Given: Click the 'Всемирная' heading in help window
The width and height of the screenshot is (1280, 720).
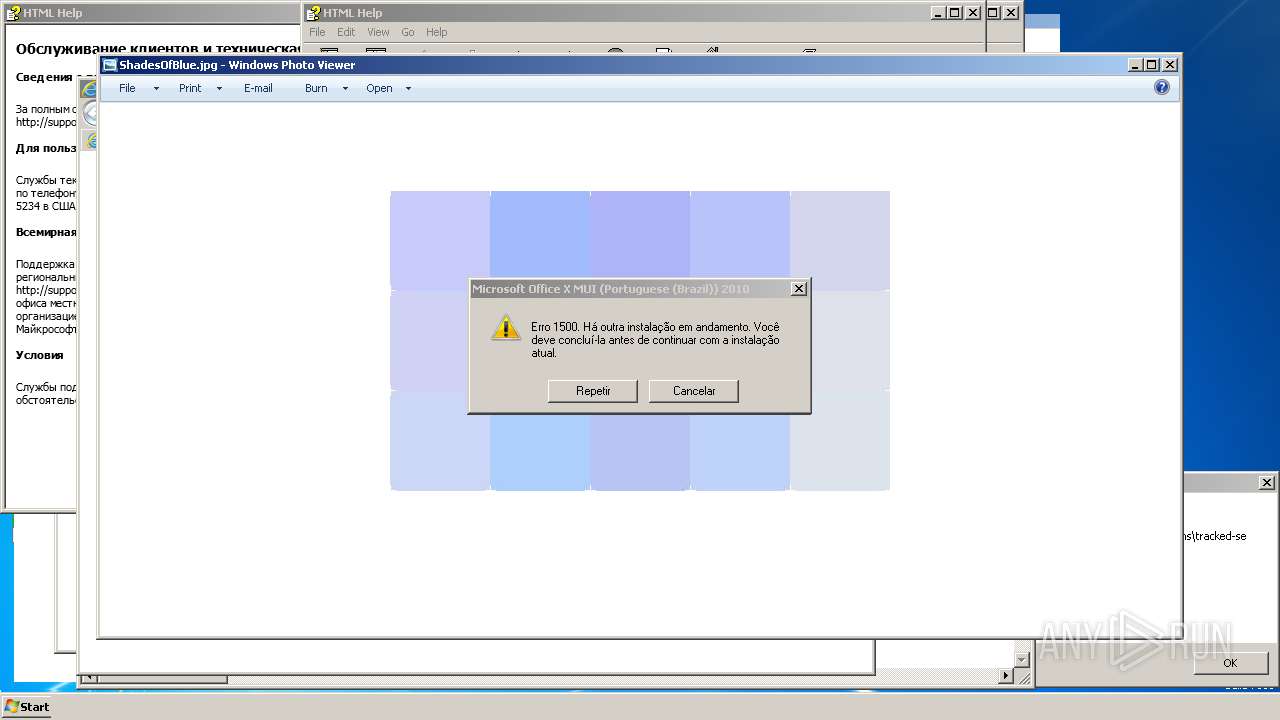Looking at the screenshot, I should [46, 232].
